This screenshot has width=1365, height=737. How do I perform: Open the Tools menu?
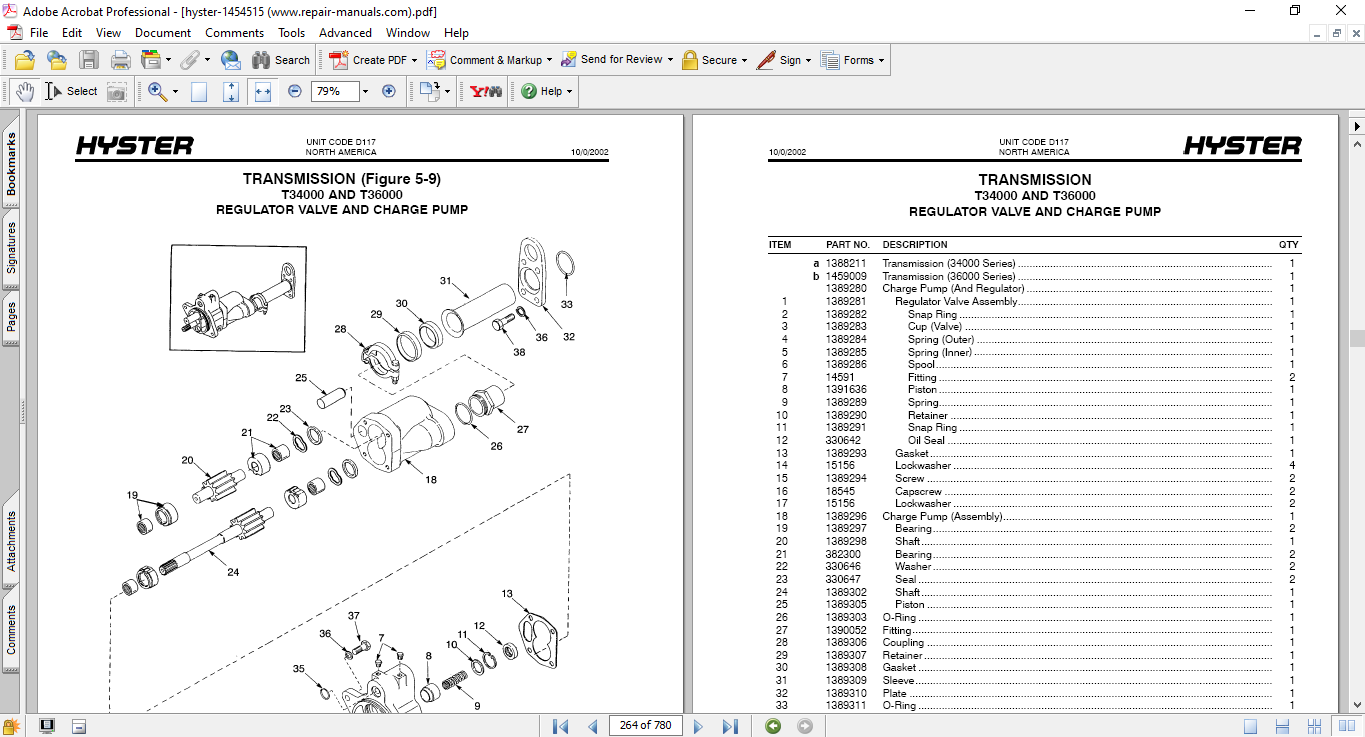(292, 33)
